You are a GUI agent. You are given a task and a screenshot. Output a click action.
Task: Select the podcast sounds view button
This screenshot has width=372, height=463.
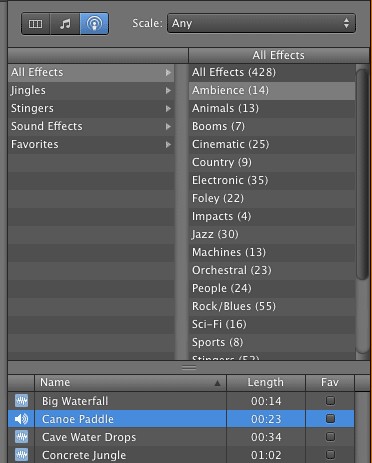[94, 24]
